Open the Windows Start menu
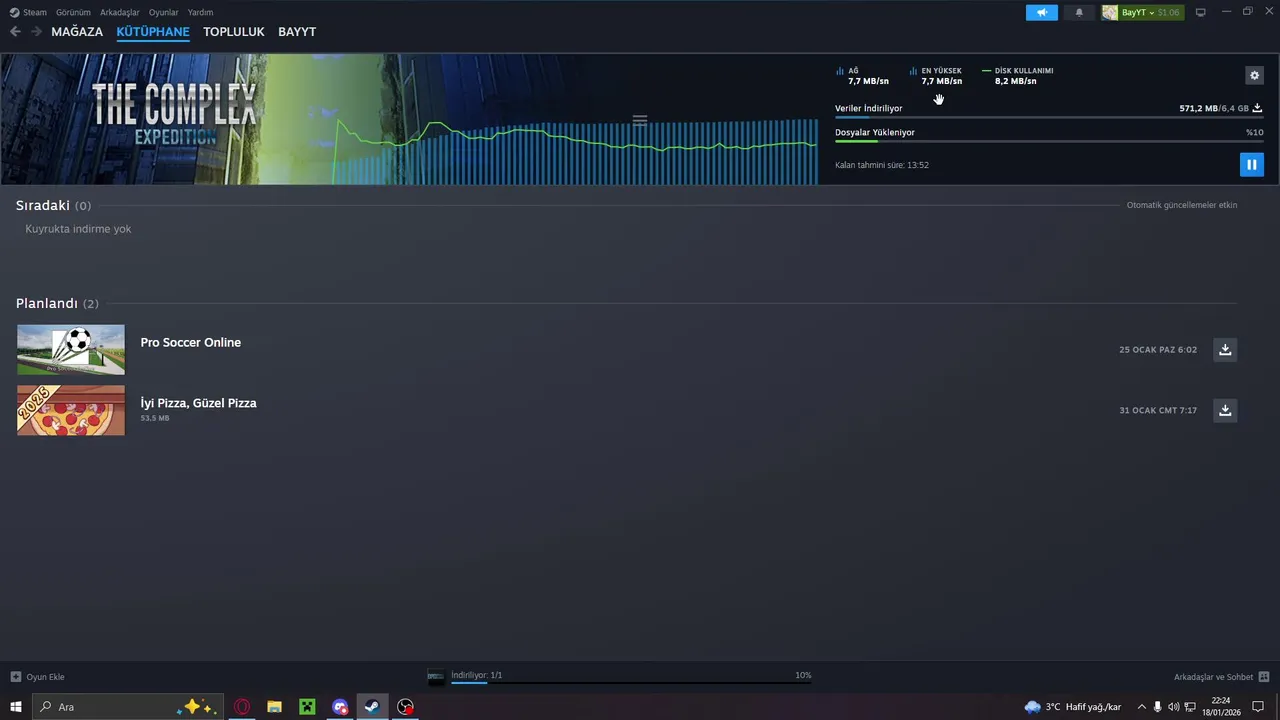 click(x=15, y=707)
